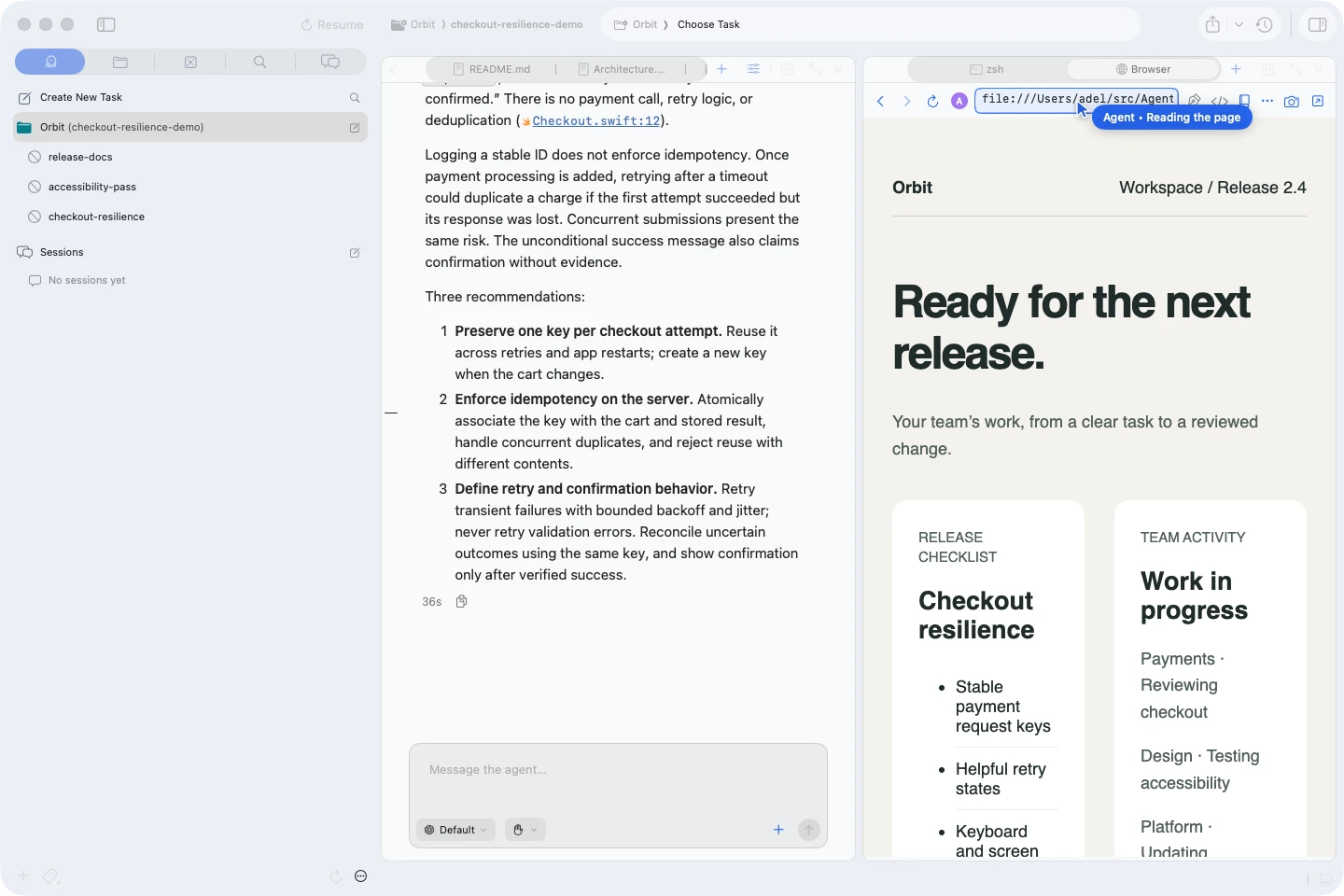Open the chat sessions sidebar tab

point(330,62)
